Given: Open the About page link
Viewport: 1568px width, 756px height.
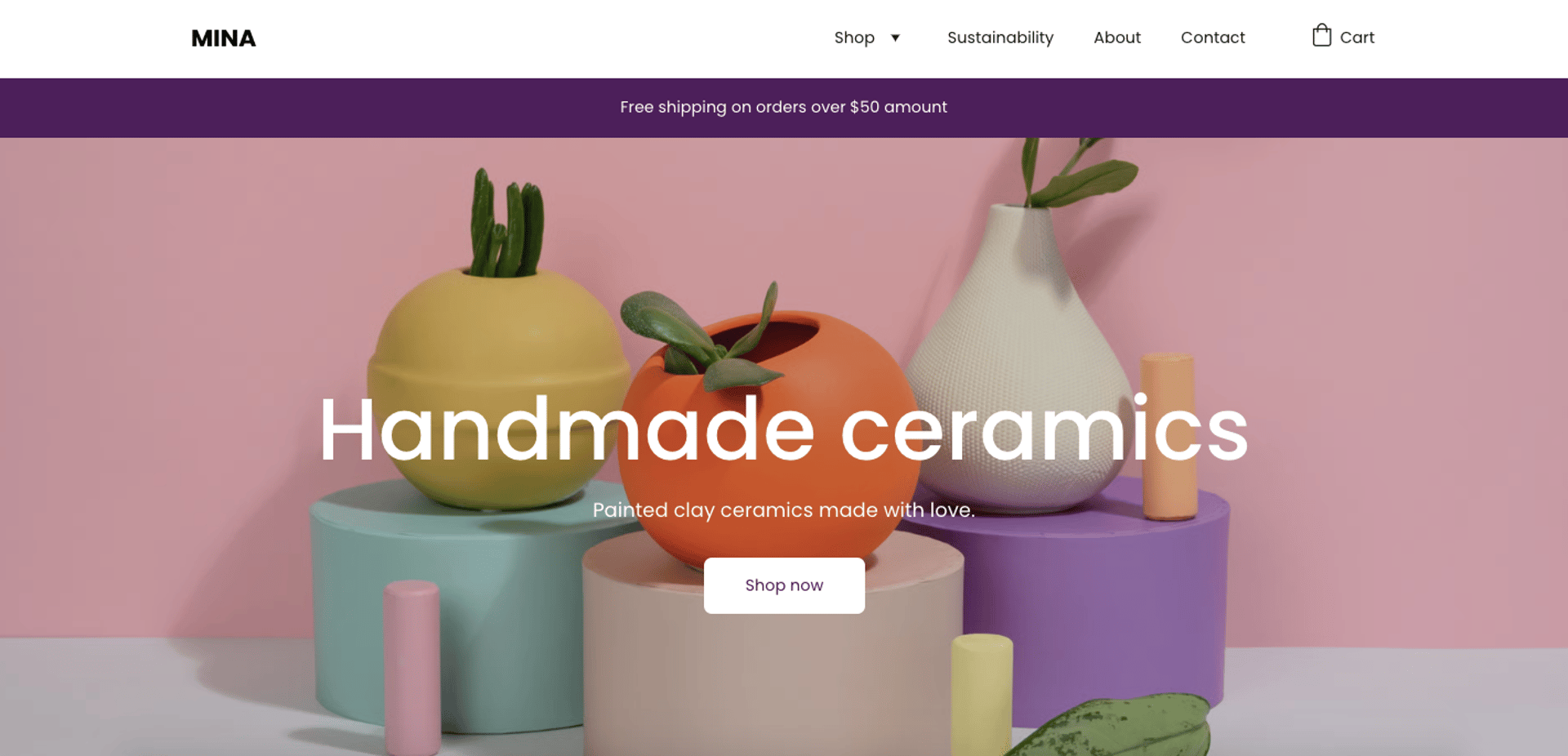Looking at the screenshot, I should click(1117, 38).
